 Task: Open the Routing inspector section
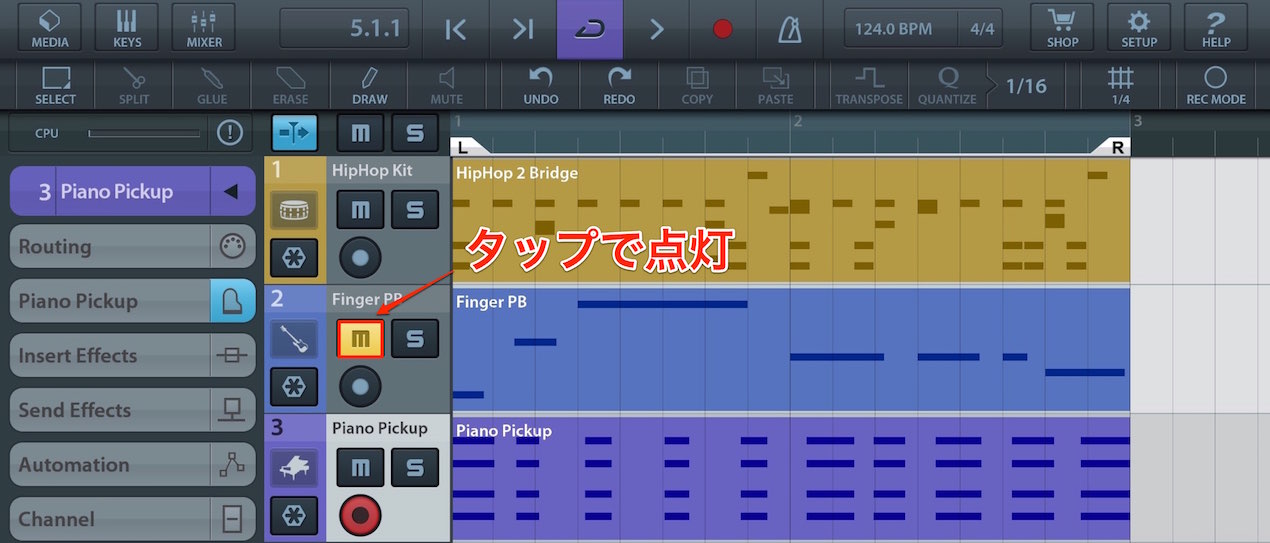point(133,246)
